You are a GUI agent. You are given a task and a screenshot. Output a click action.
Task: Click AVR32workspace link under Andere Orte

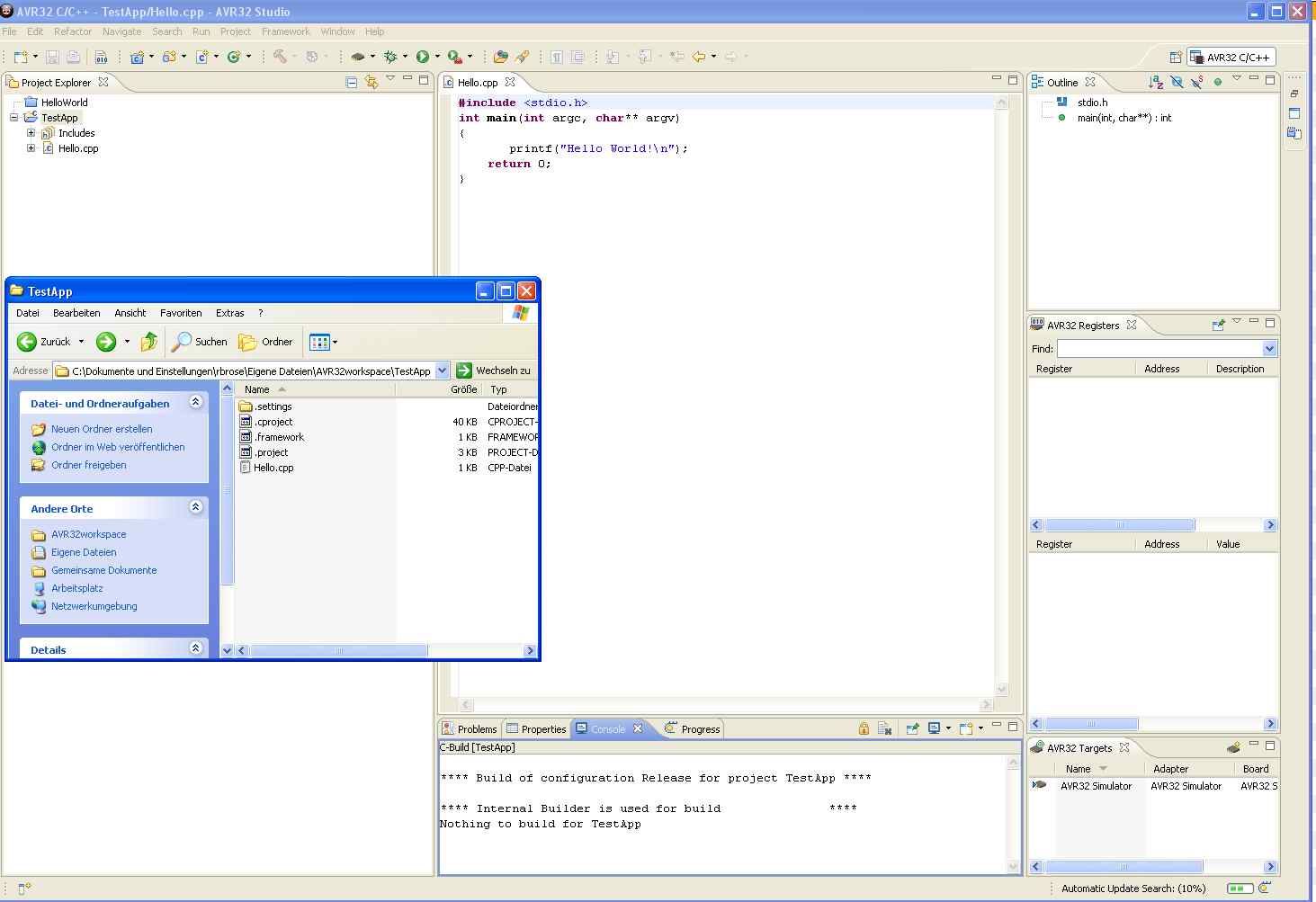[88, 534]
